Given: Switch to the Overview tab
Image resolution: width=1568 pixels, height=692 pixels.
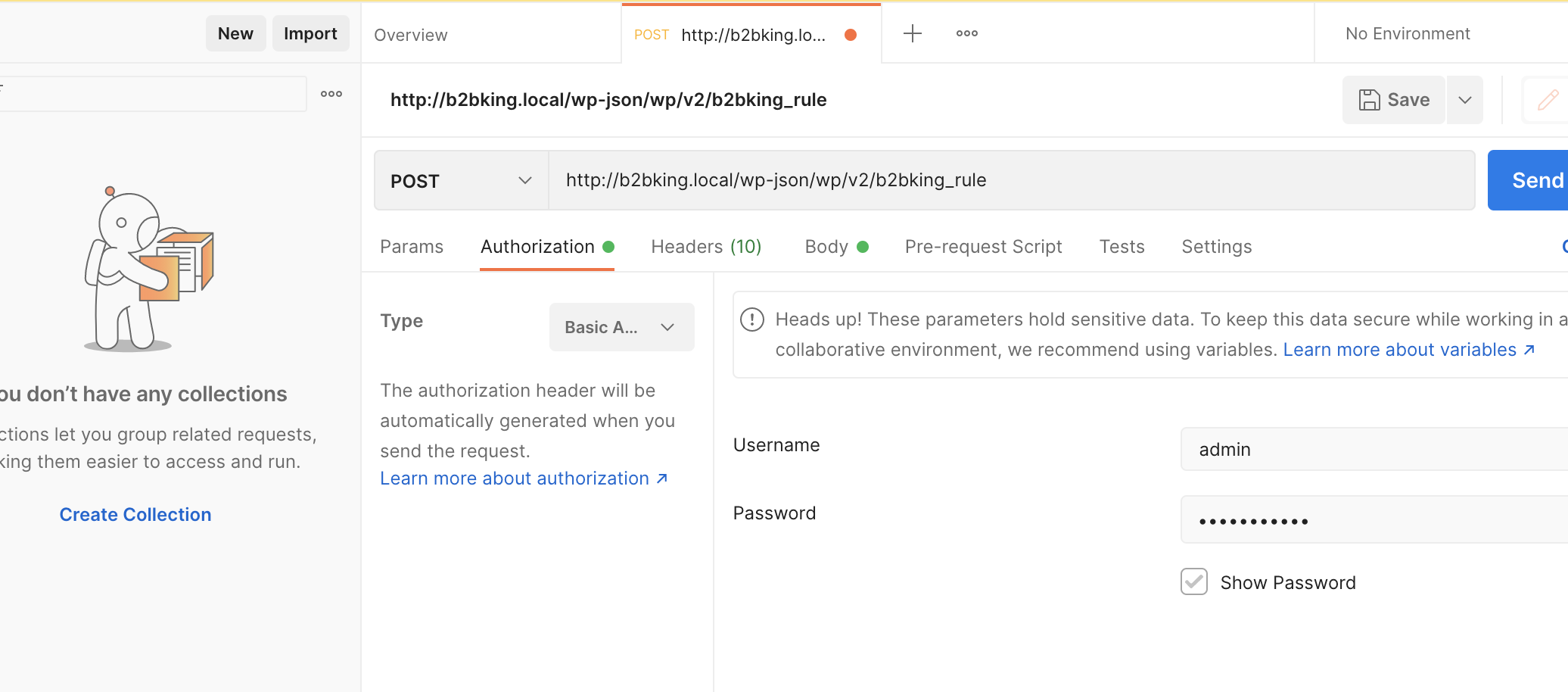Looking at the screenshot, I should [x=411, y=35].
